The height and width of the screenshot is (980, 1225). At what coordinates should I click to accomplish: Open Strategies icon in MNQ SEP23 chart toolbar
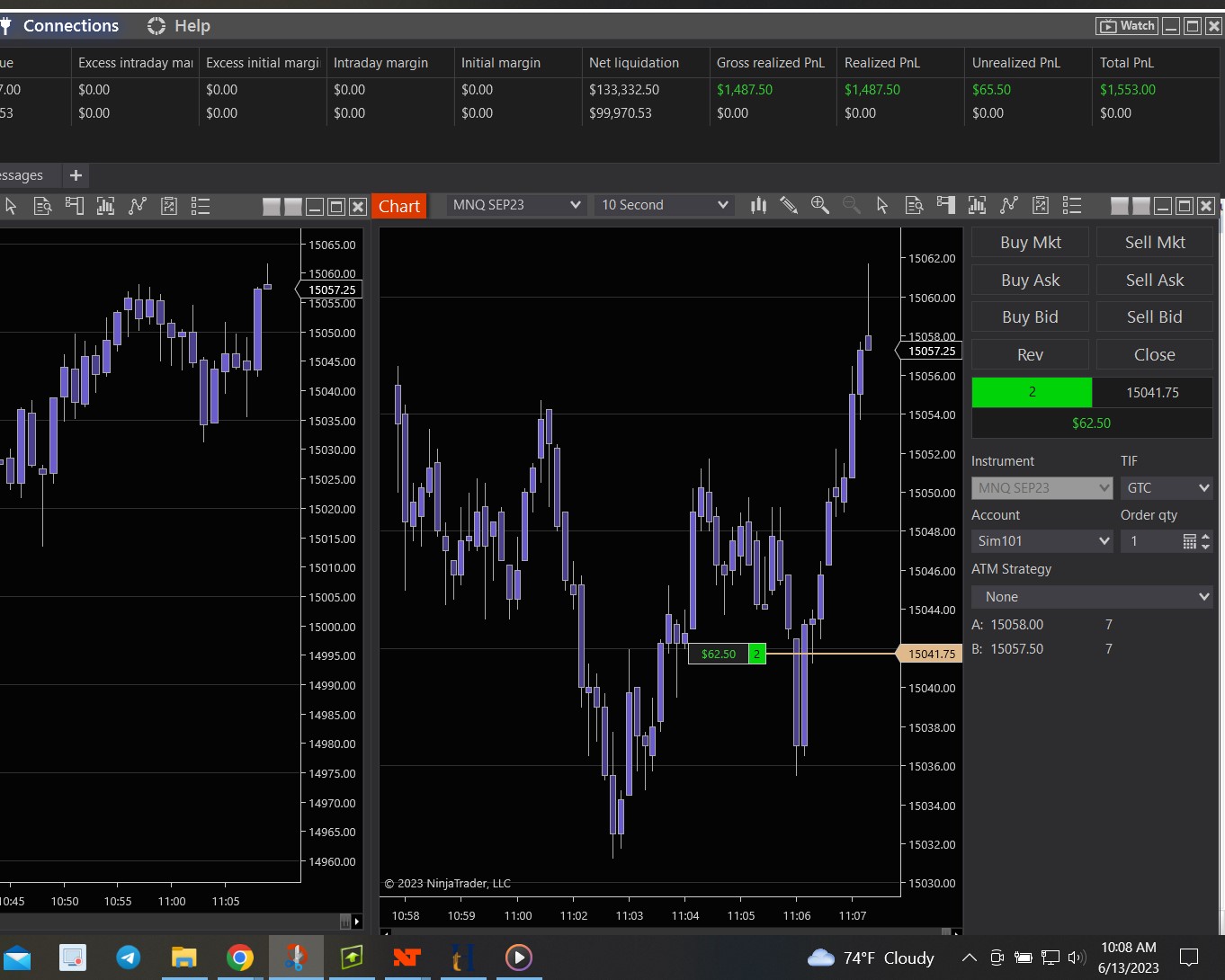(x=1009, y=205)
